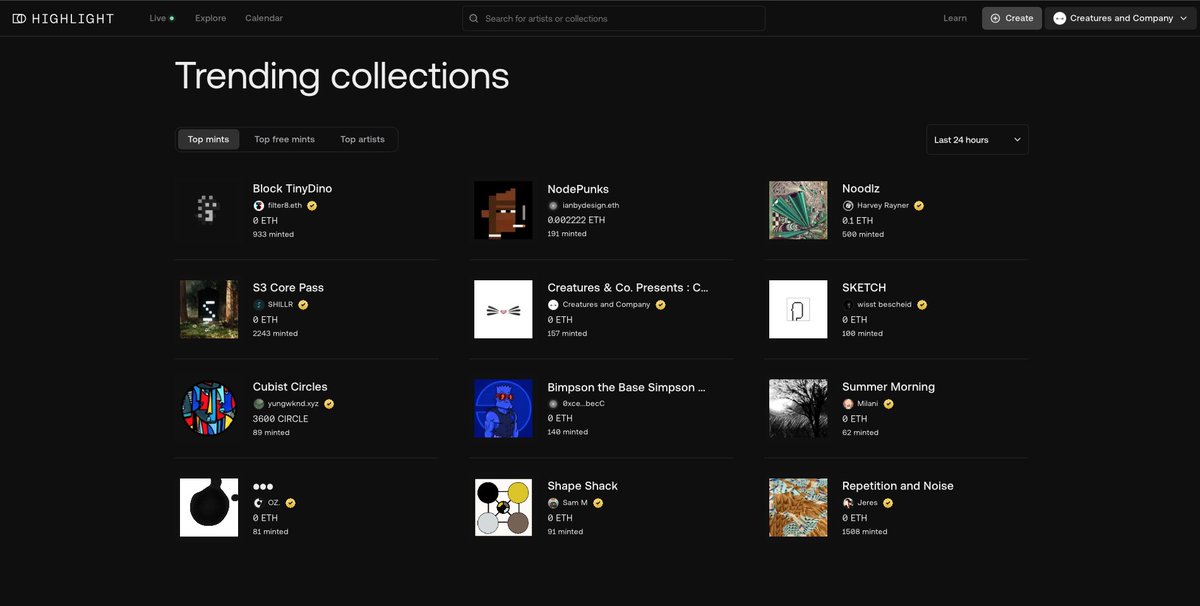
Task: Open the Cubist Circles thumbnail
Action: [x=209, y=408]
